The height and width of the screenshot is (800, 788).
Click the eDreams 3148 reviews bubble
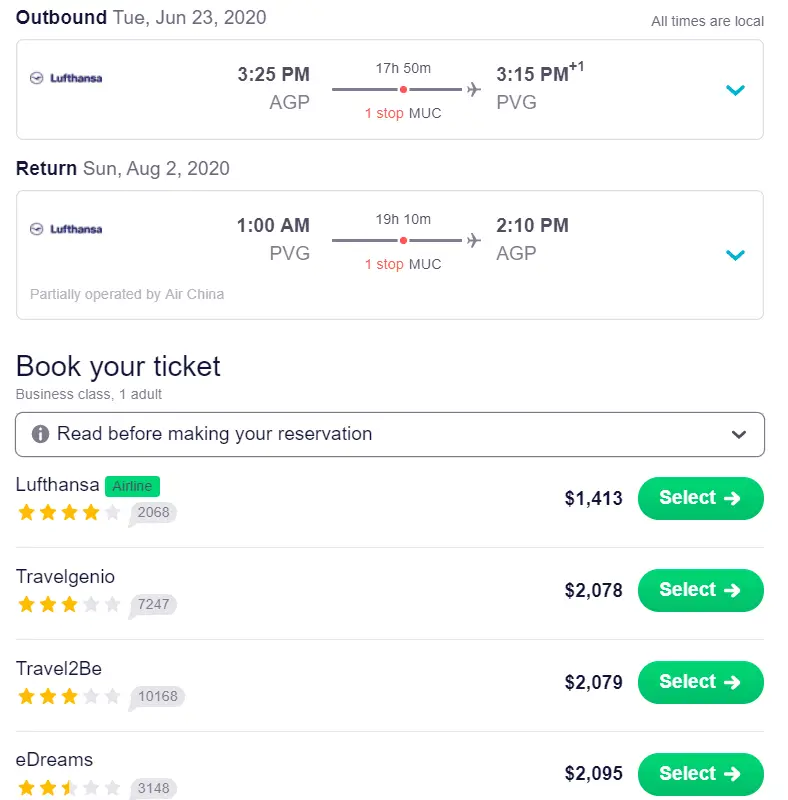153,789
